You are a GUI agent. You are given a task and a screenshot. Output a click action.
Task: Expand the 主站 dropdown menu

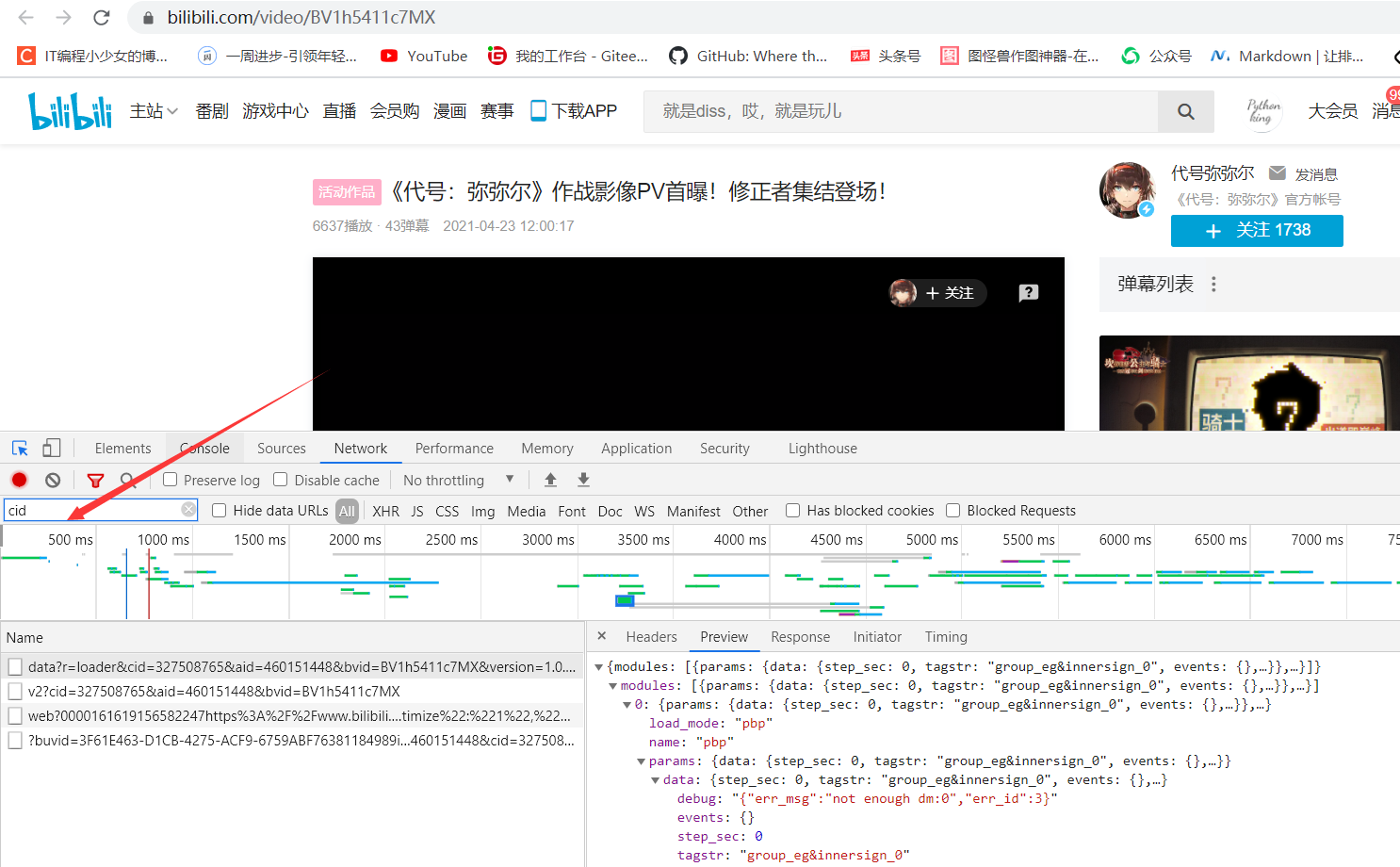154,111
